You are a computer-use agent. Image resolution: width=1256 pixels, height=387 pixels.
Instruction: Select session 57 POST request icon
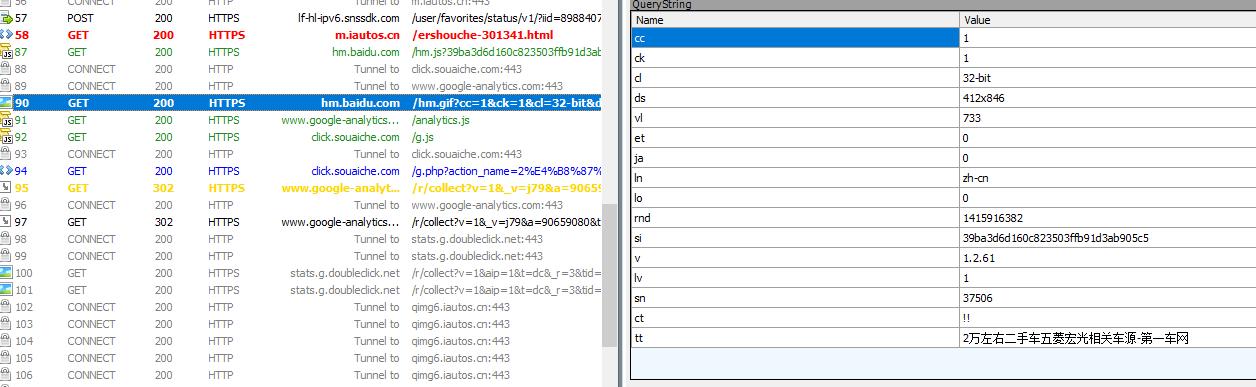[7, 18]
